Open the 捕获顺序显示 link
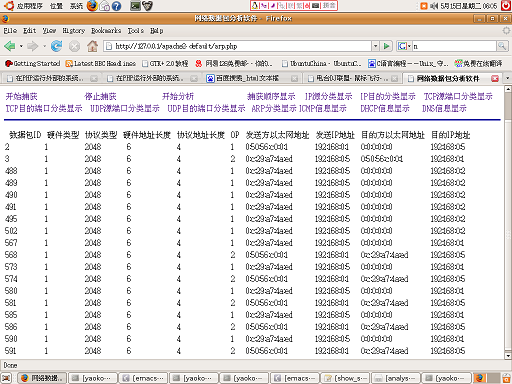 (x=271, y=97)
